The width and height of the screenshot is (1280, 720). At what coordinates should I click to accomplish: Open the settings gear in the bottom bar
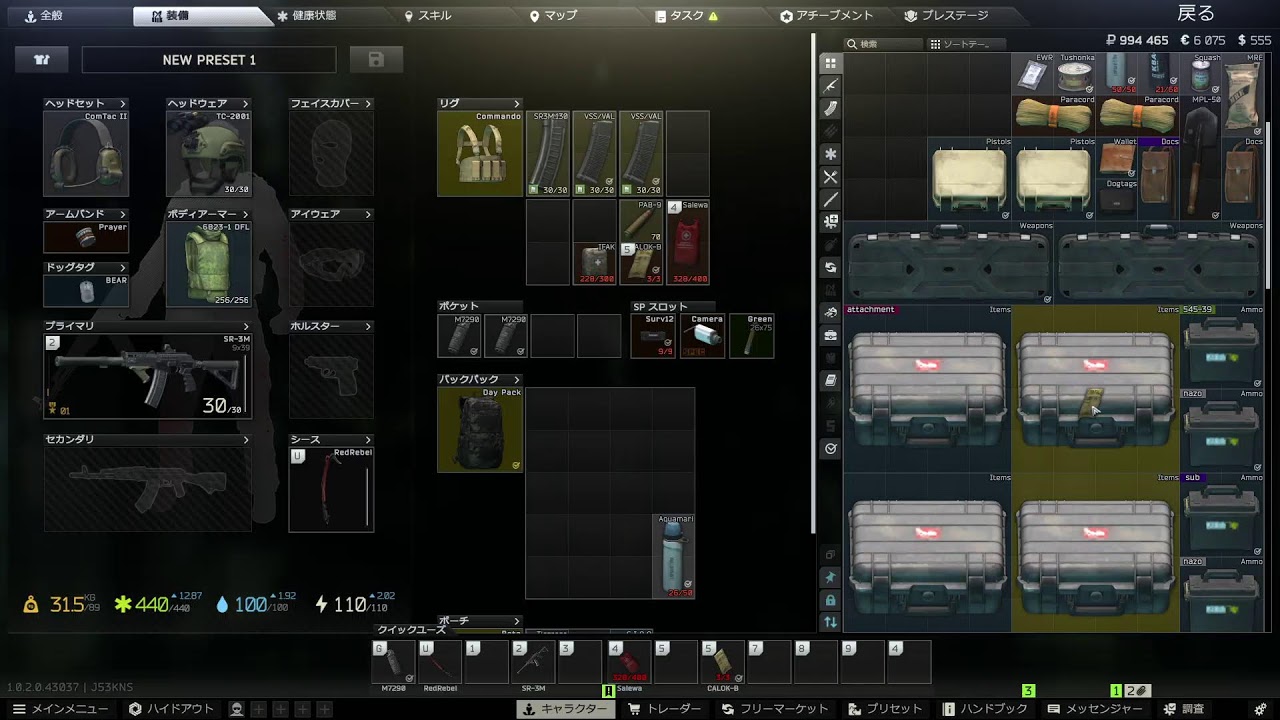pyautogui.click(x=1260, y=709)
